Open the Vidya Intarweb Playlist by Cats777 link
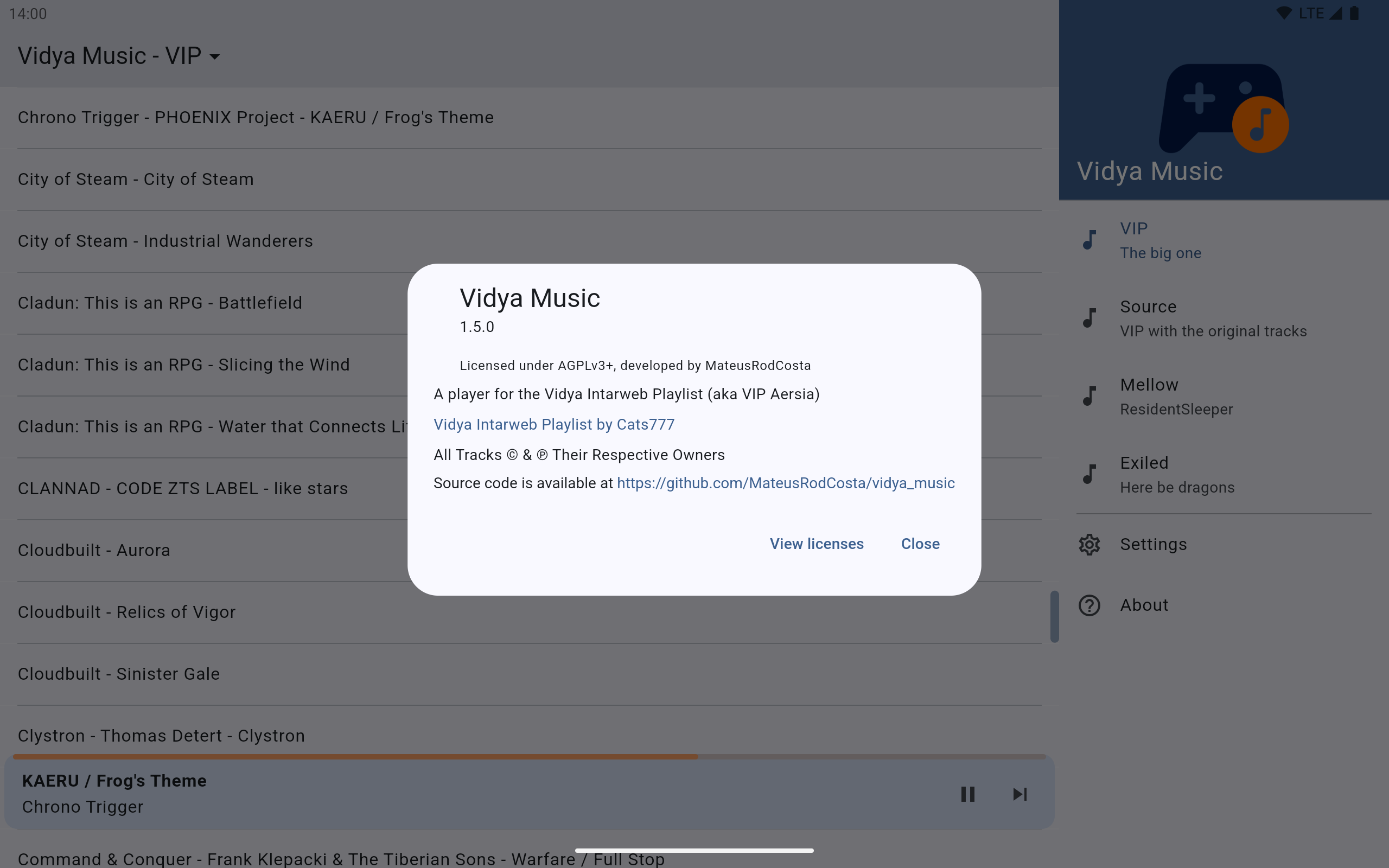Screen dimensions: 1389x868 point(554,424)
